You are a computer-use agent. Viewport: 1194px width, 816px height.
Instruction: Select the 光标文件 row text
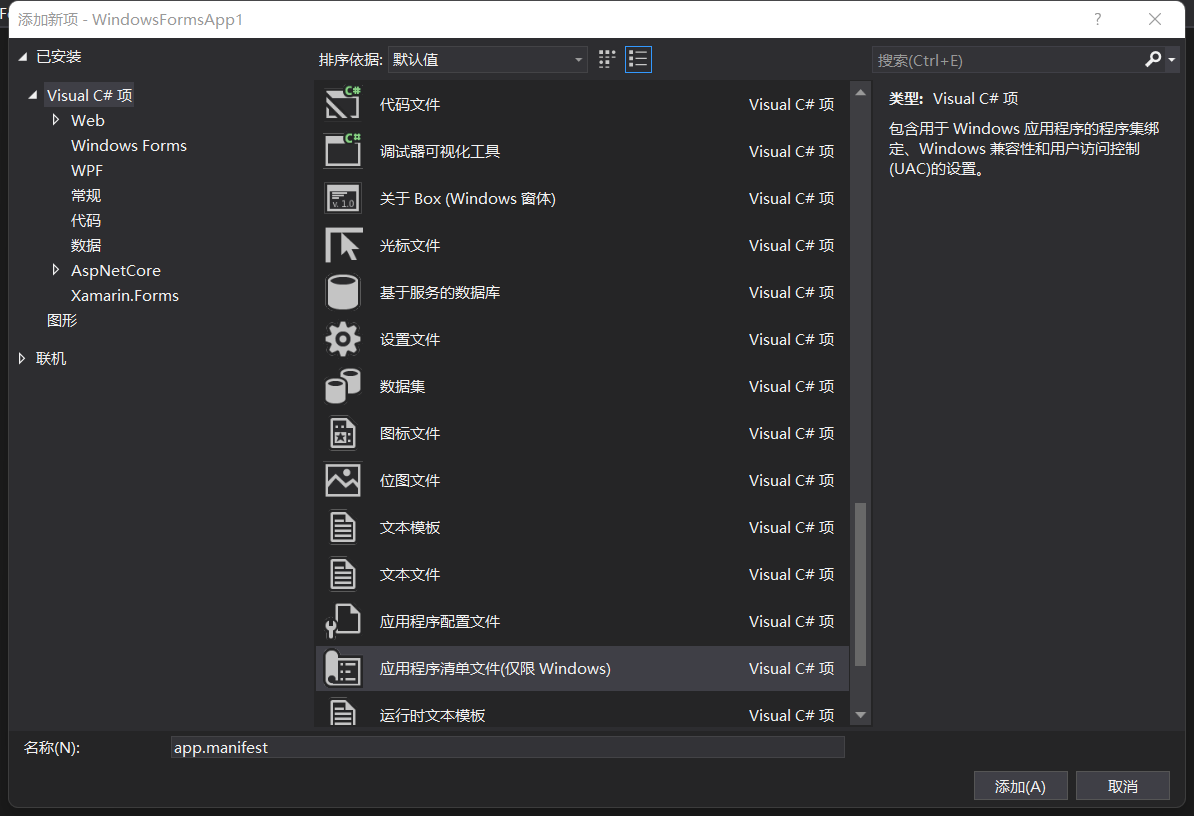(x=410, y=245)
